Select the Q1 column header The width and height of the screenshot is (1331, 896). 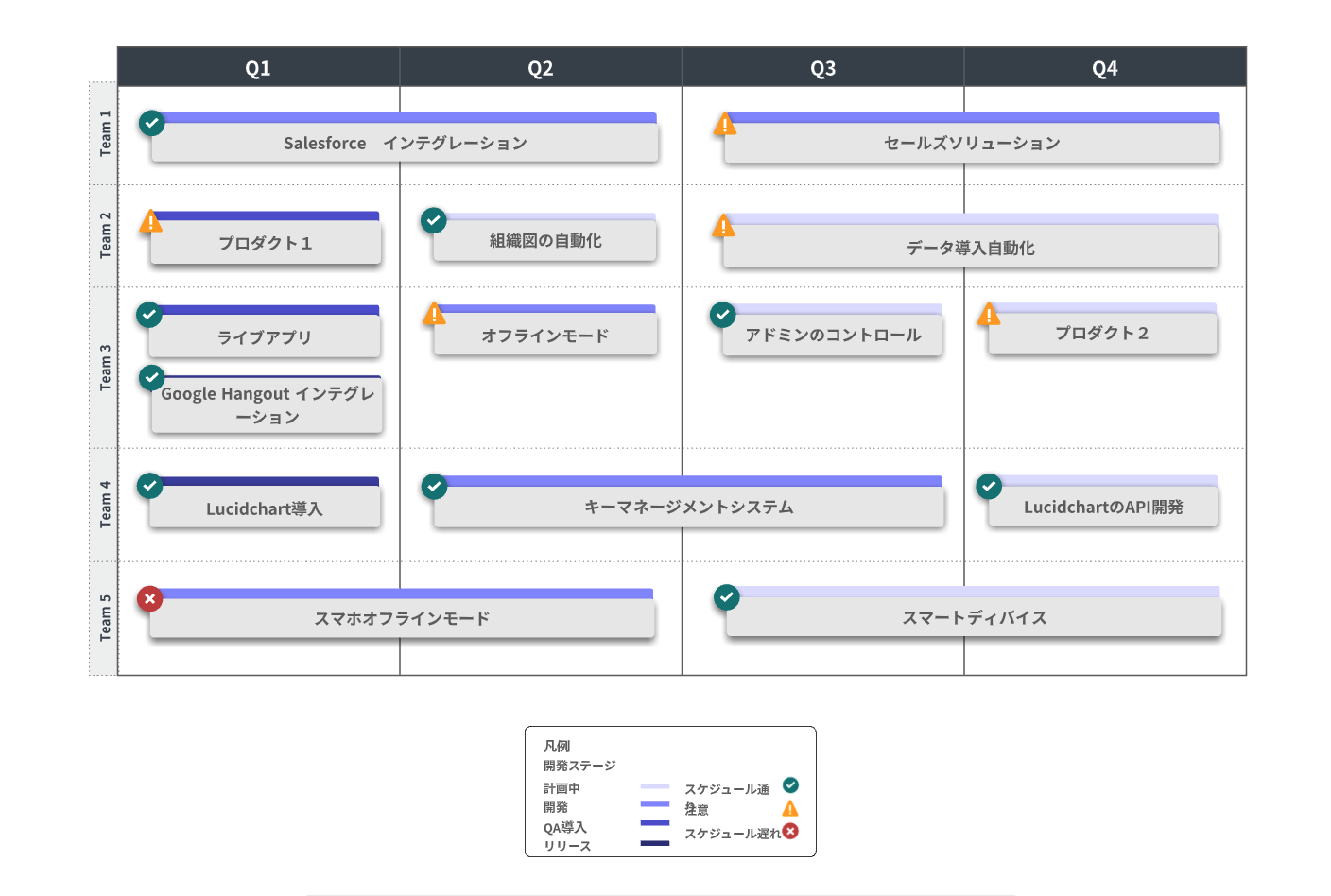[x=258, y=68]
